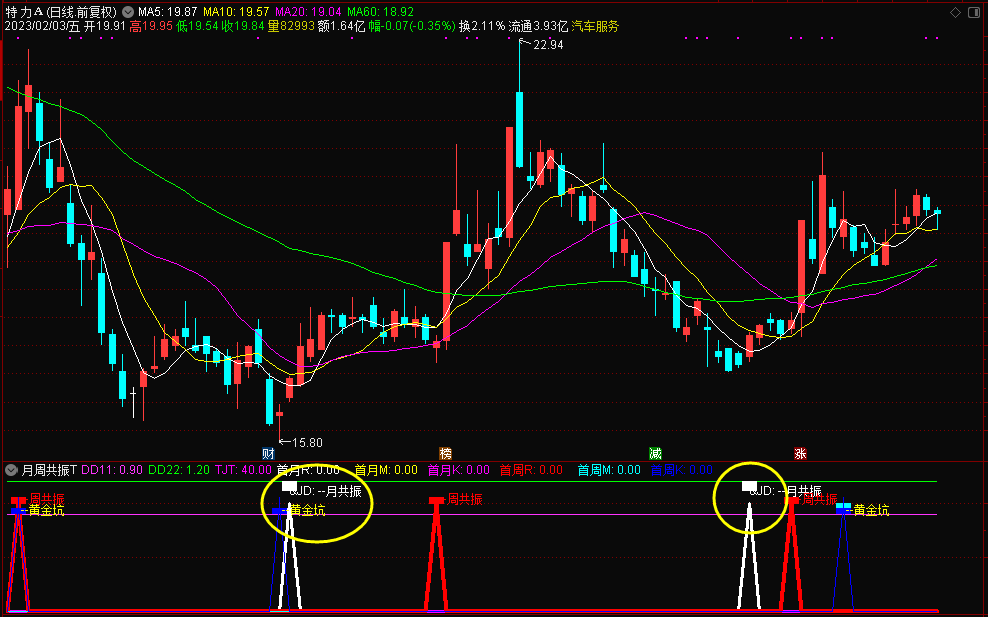Click the 涨 marker icon under the chart
Image resolution: width=988 pixels, height=617 pixels.
coord(800,453)
